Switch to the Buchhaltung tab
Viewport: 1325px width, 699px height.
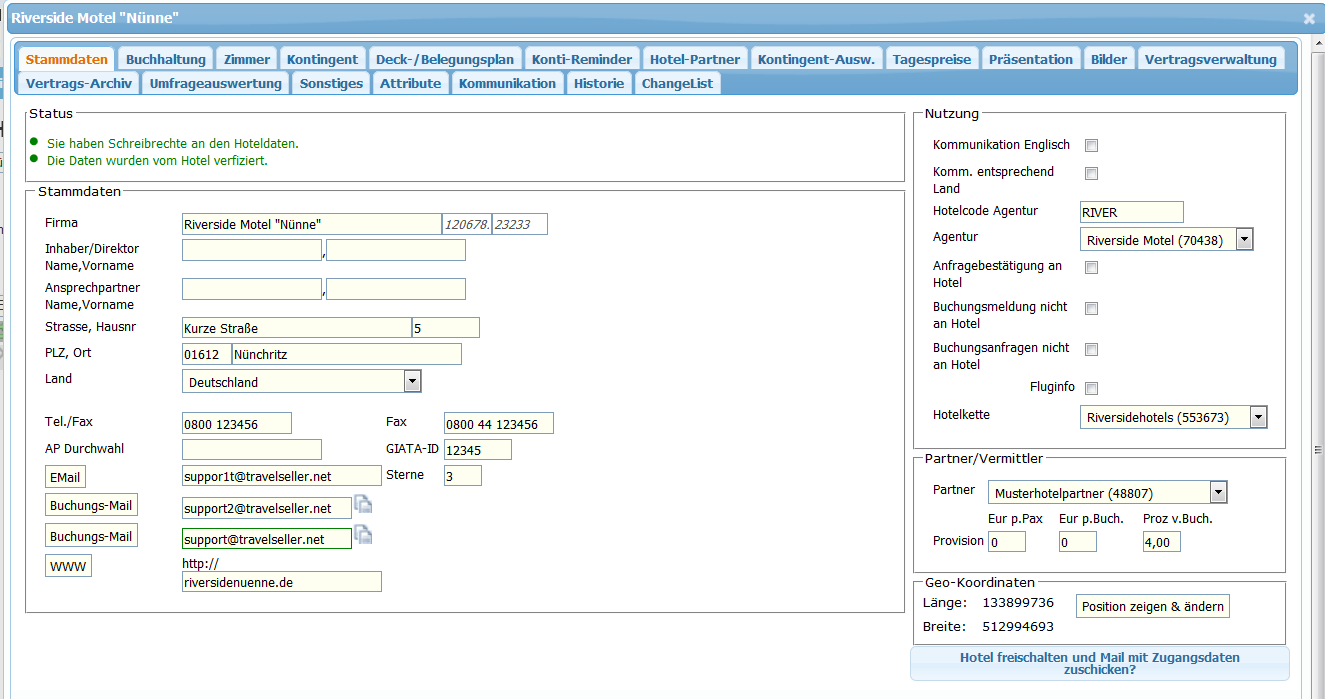(x=166, y=59)
